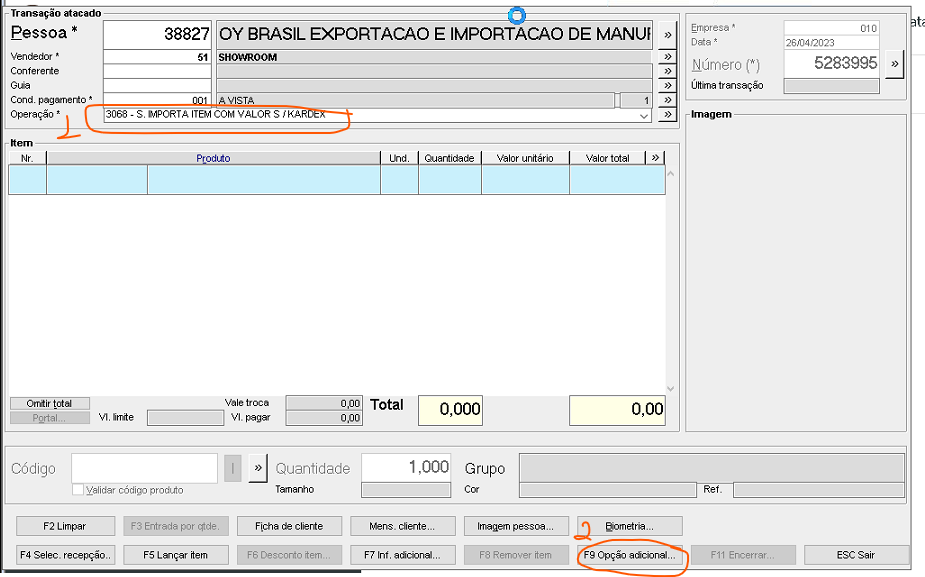Image resolution: width=925 pixels, height=577 pixels.
Task: Click the item list scrollbar down arrow
Action: [x=671, y=389]
